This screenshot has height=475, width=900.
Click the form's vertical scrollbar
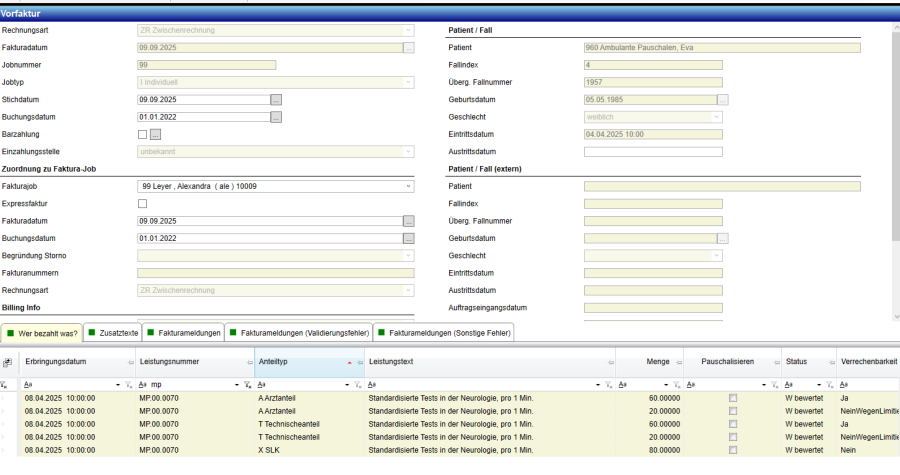pos(895,150)
